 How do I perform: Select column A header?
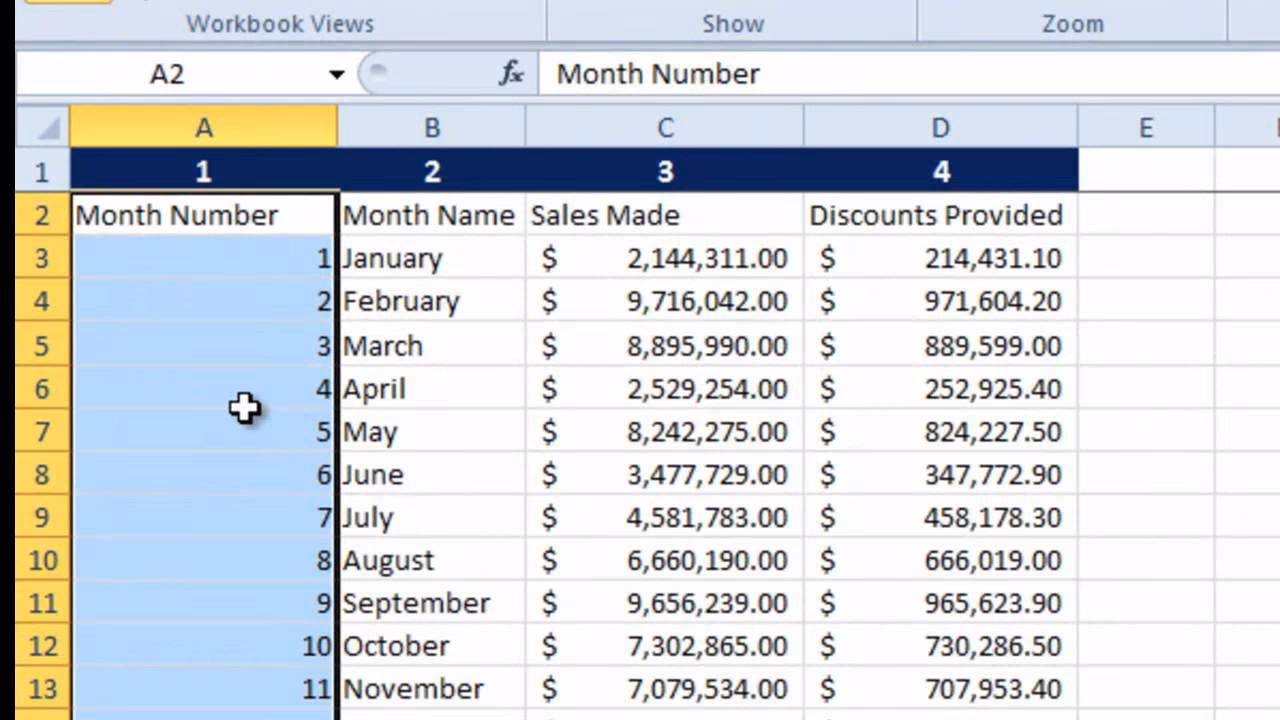[204, 127]
